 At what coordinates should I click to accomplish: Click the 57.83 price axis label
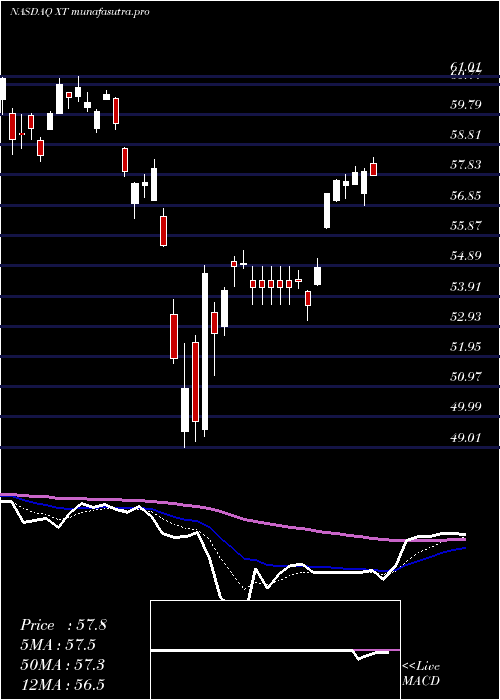point(466,165)
